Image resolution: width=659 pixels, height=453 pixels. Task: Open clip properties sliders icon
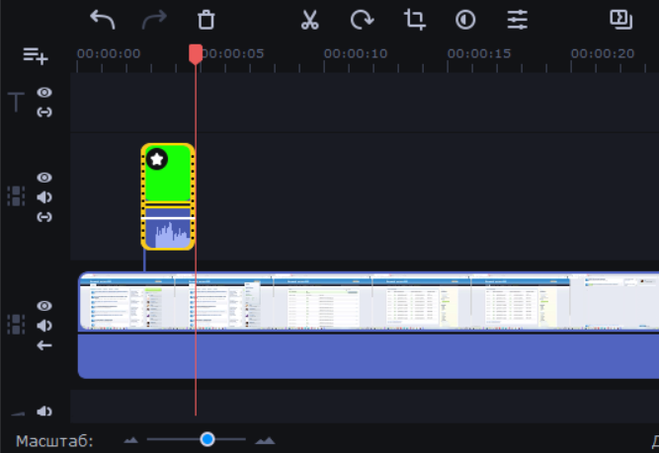coord(517,19)
